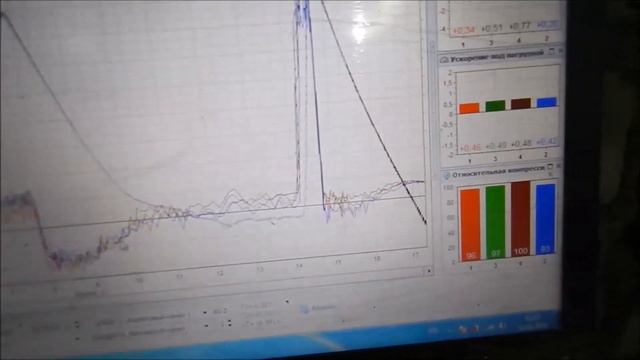Select the green compression bar labeled 97

[x=496, y=222]
